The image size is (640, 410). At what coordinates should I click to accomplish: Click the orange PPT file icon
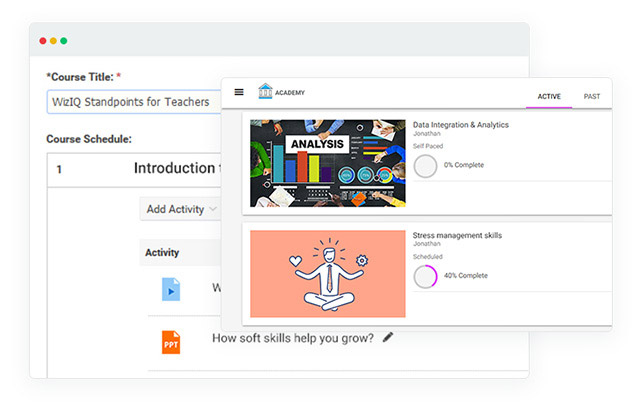click(x=171, y=341)
